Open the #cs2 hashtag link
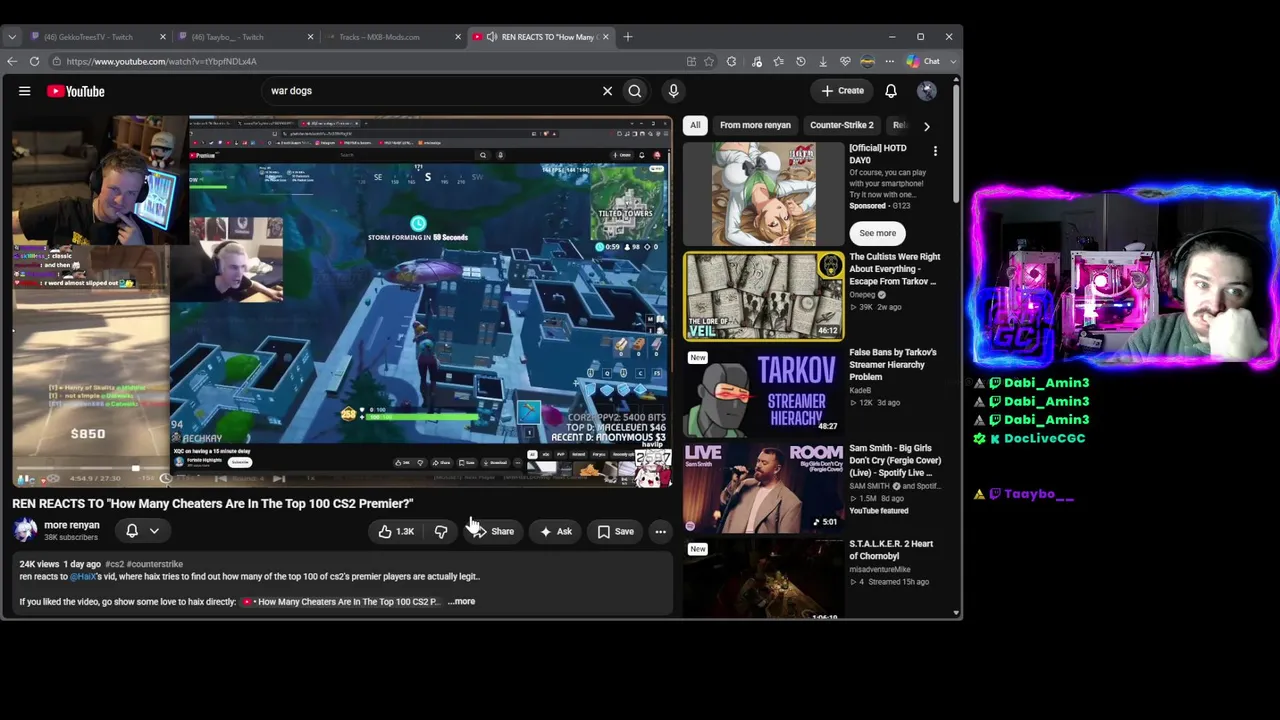 [x=114, y=564]
